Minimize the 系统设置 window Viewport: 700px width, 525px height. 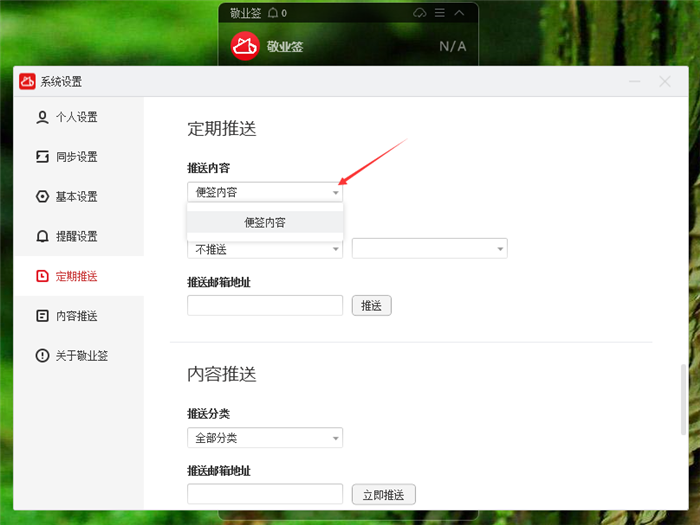[635, 81]
